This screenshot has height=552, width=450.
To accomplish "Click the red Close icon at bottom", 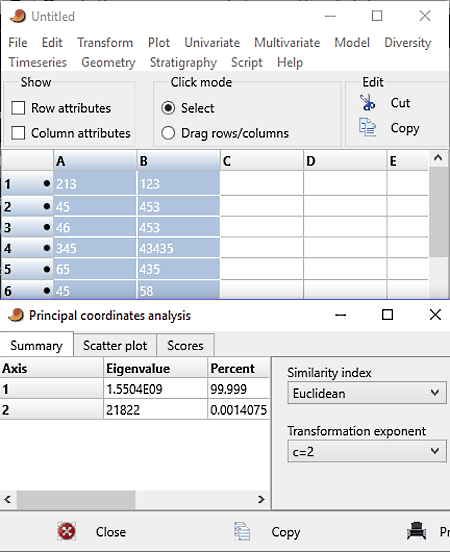I will pyautogui.click(x=67, y=531).
